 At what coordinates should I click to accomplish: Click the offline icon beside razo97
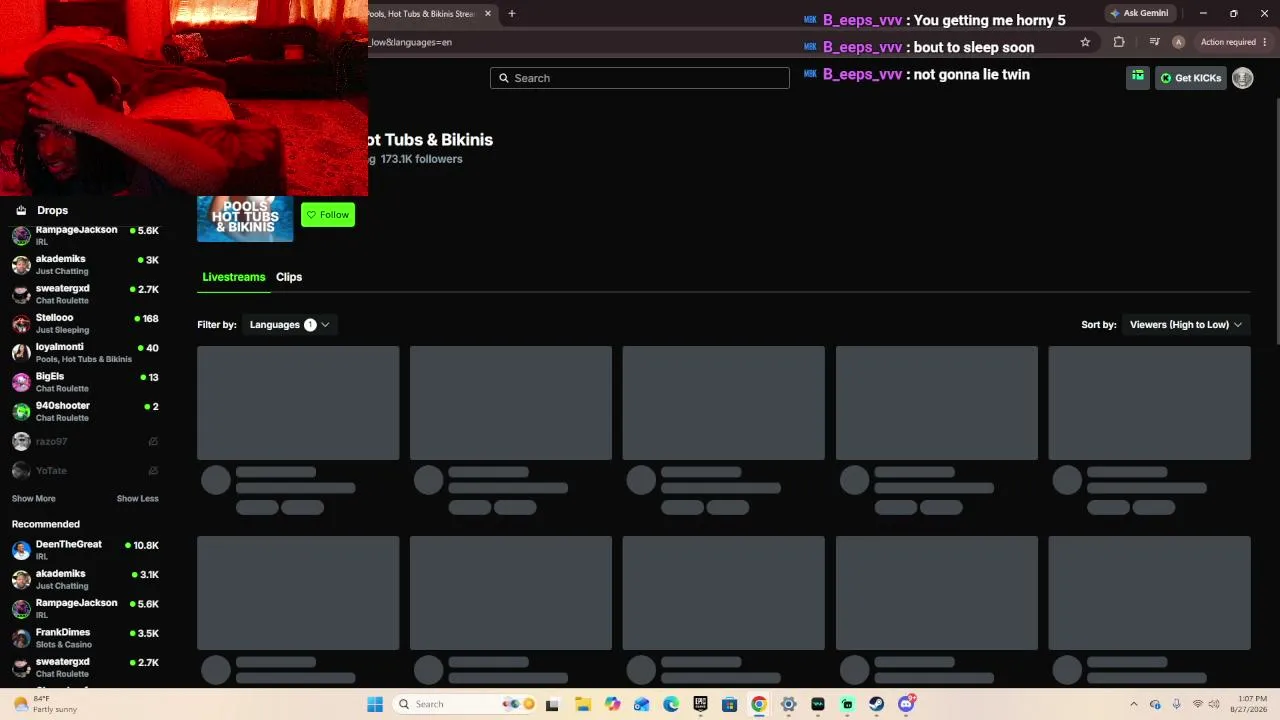153,441
